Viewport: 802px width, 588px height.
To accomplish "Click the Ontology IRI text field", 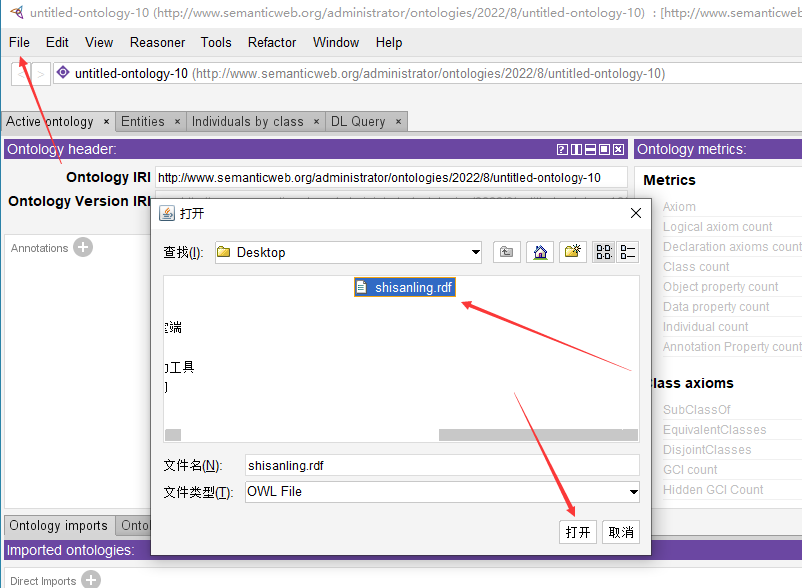I will point(391,177).
